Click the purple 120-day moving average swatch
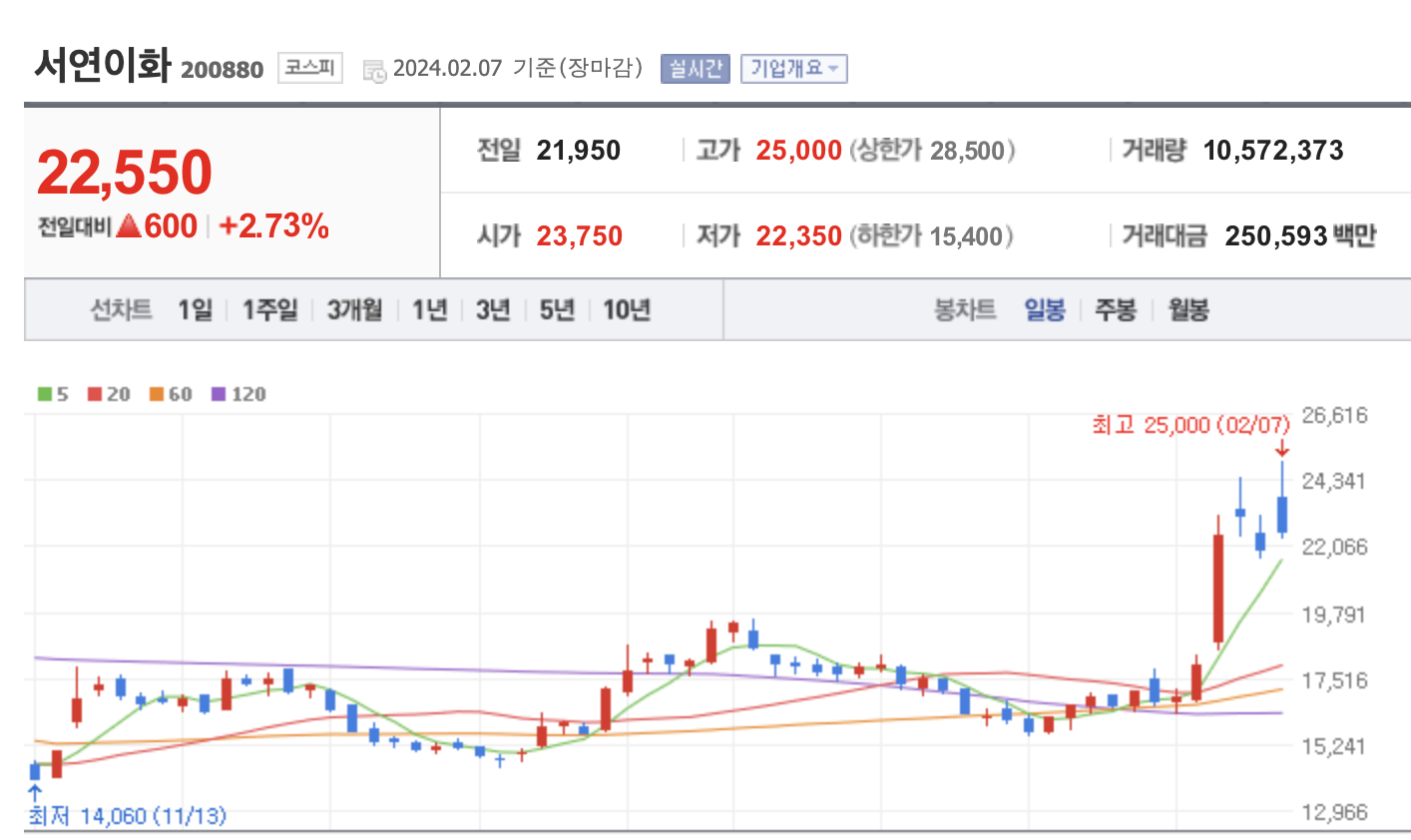 coord(220,394)
